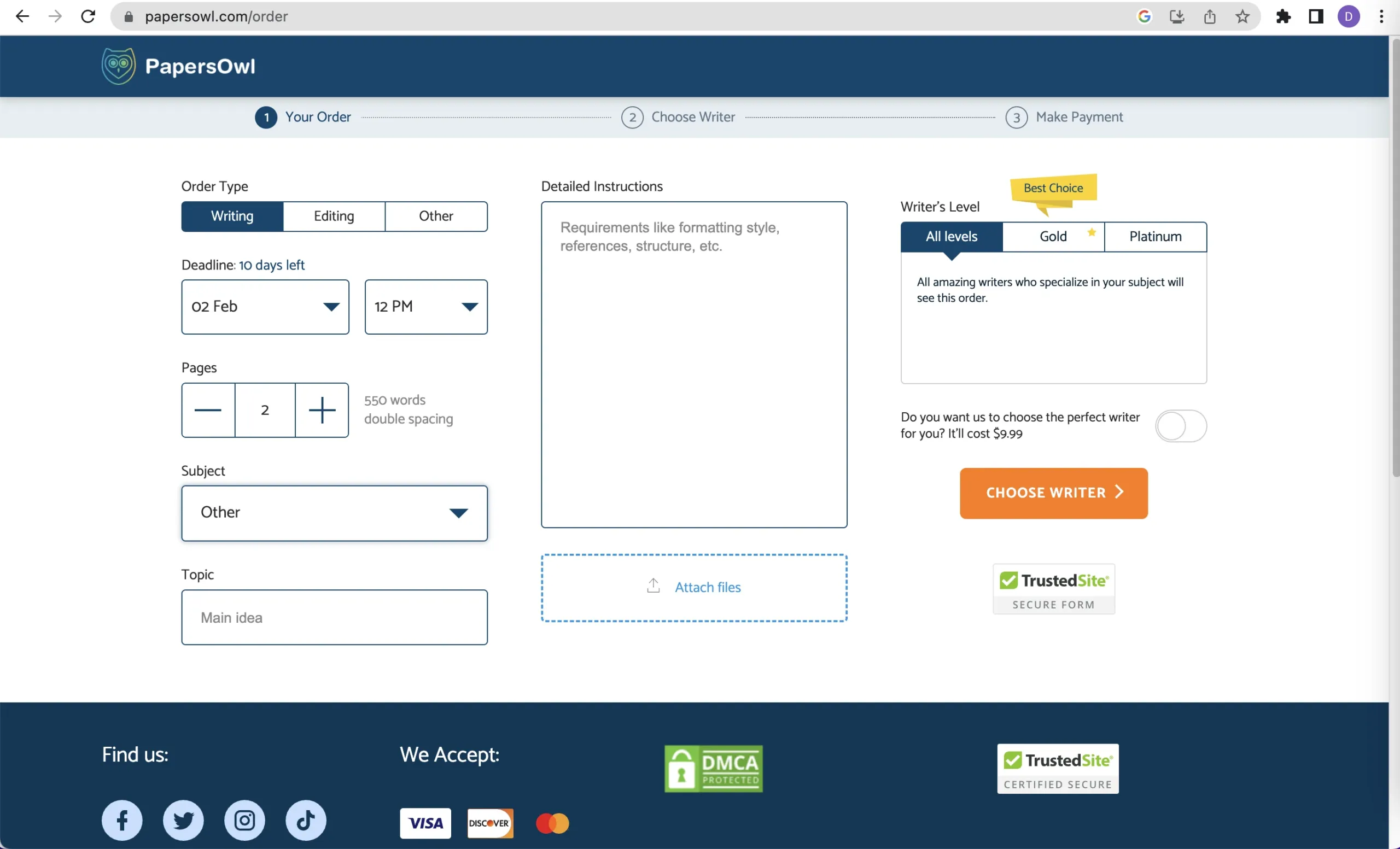Open the TikTok icon in footer
This screenshot has height=849, width=1400.
tap(306, 820)
